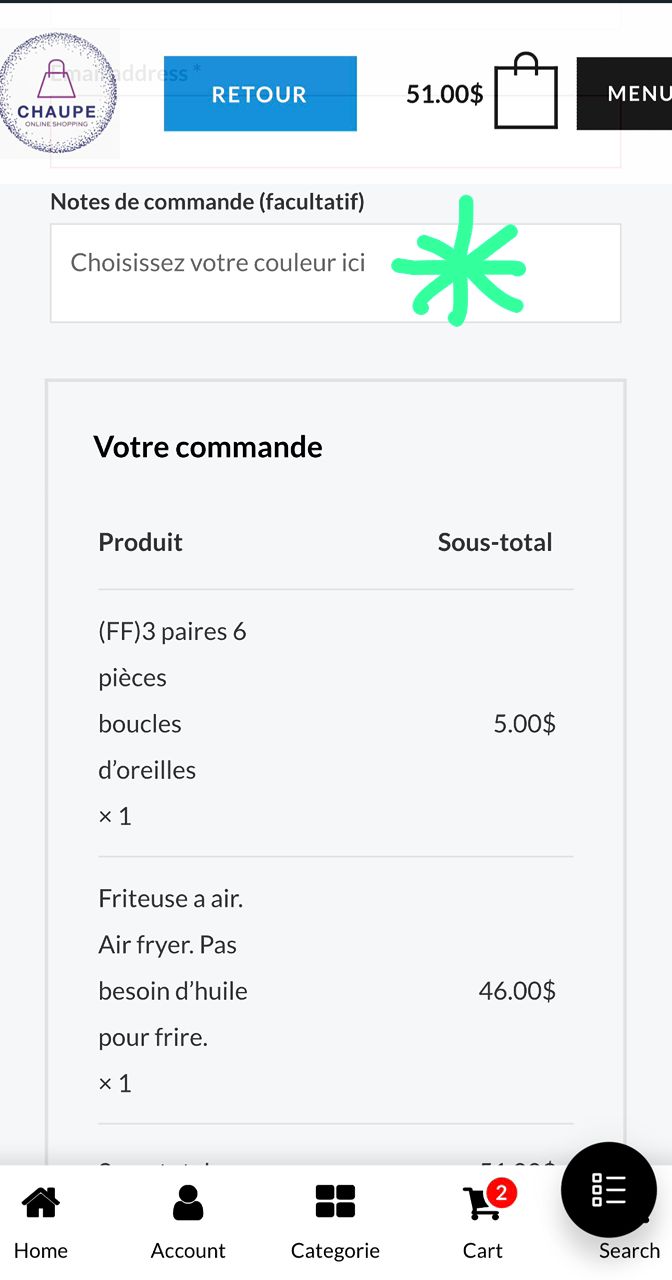Browse the Categorie grid icon
672x1280 pixels.
click(335, 1203)
